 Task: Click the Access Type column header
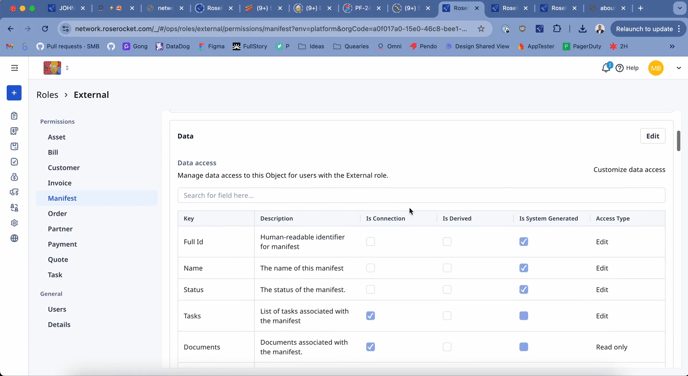point(613,218)
